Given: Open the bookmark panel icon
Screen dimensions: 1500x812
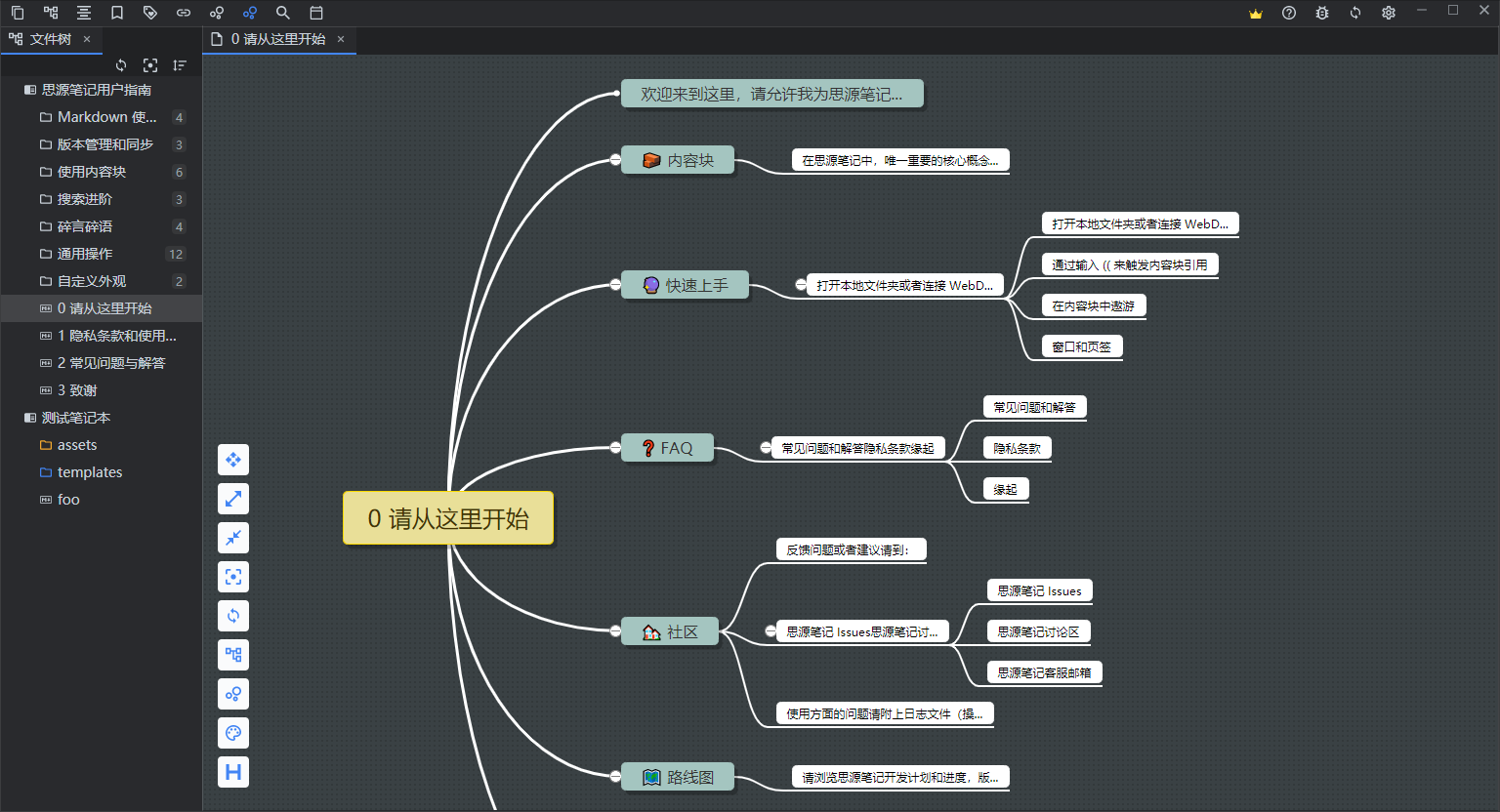Looking at the screenshot, I should pyautogui.click(x=117, y=13).
